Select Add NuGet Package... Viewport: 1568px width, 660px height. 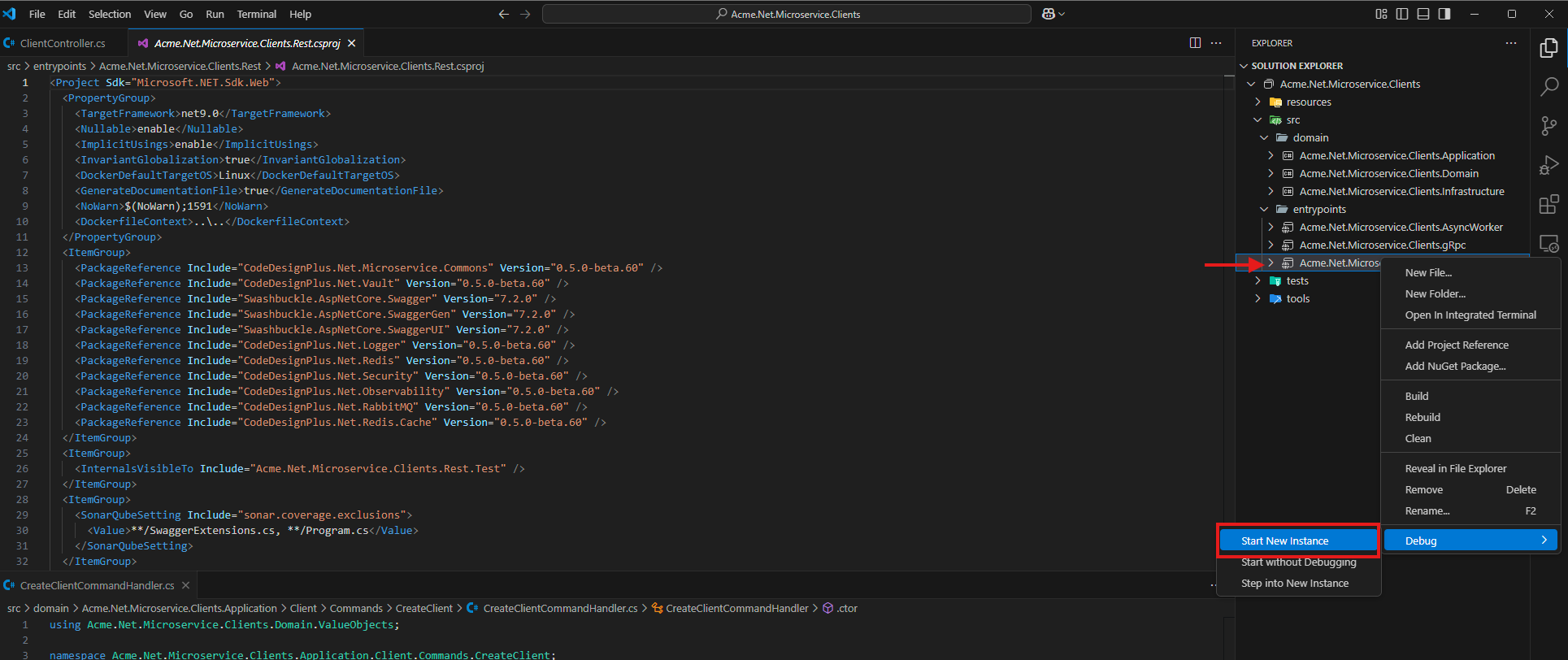[1470, 366]
